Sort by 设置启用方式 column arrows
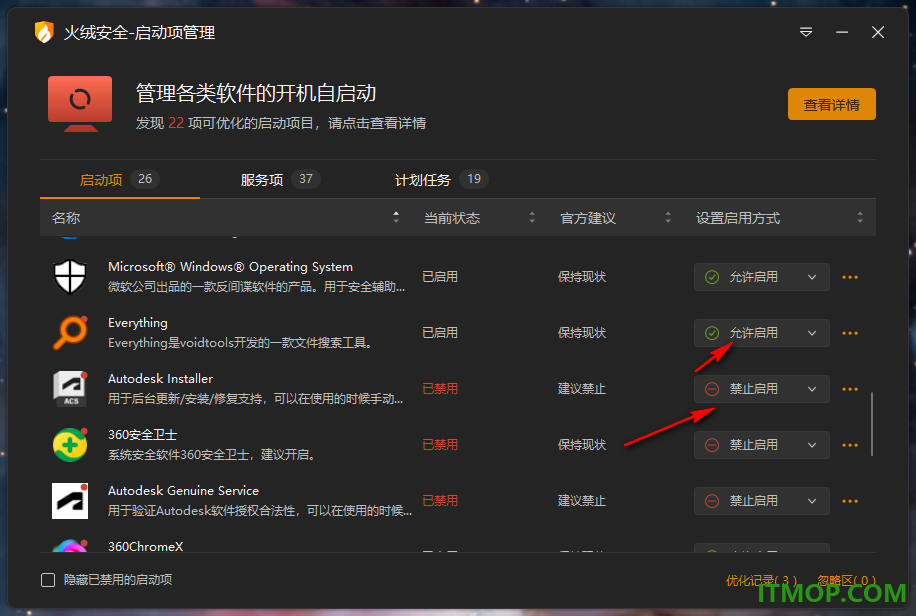 click(860, 217)
